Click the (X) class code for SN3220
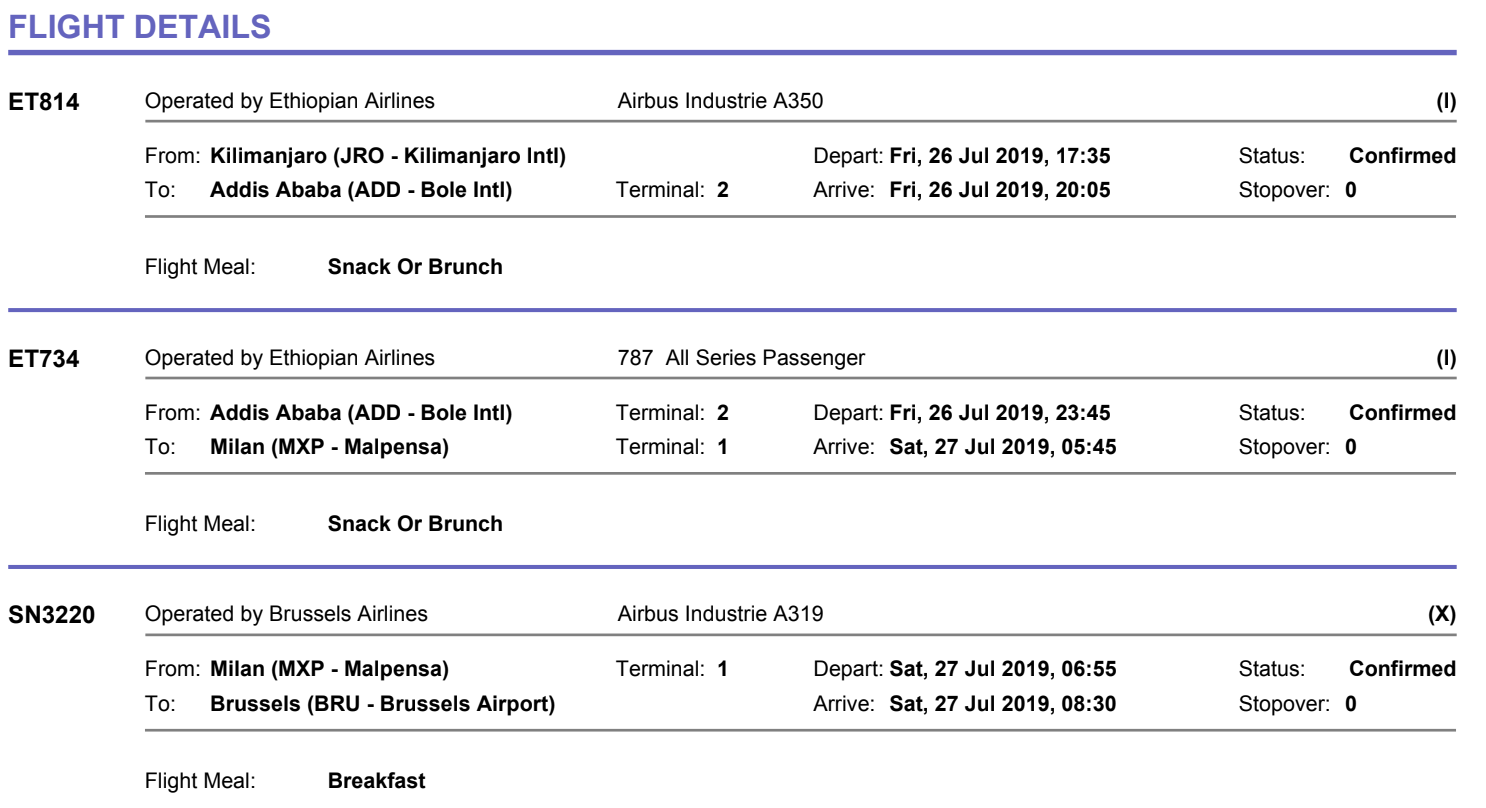1486x808 pixels. (1441, 614)
